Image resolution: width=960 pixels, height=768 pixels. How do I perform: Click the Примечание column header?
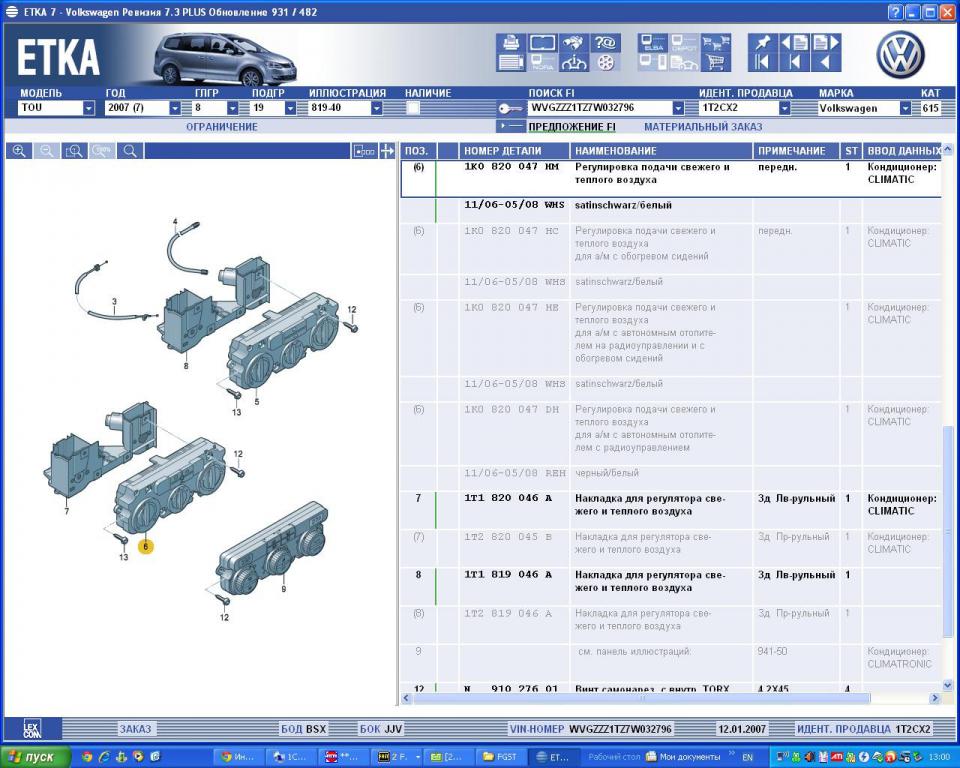(x=796, y=151)
